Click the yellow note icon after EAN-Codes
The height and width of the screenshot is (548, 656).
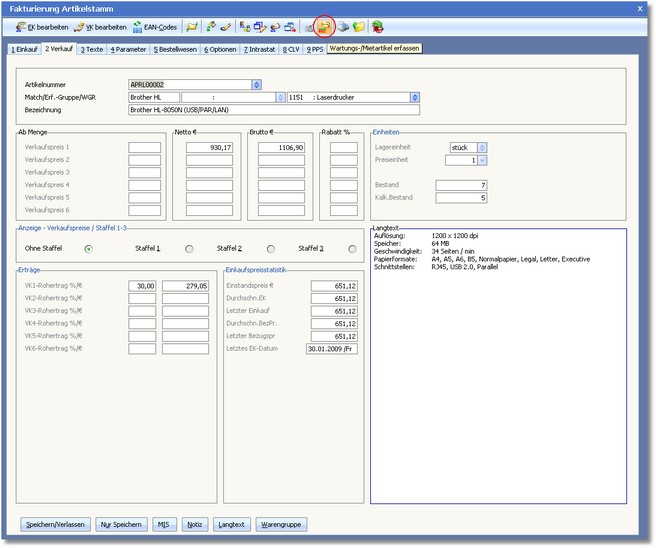(190, 27)
